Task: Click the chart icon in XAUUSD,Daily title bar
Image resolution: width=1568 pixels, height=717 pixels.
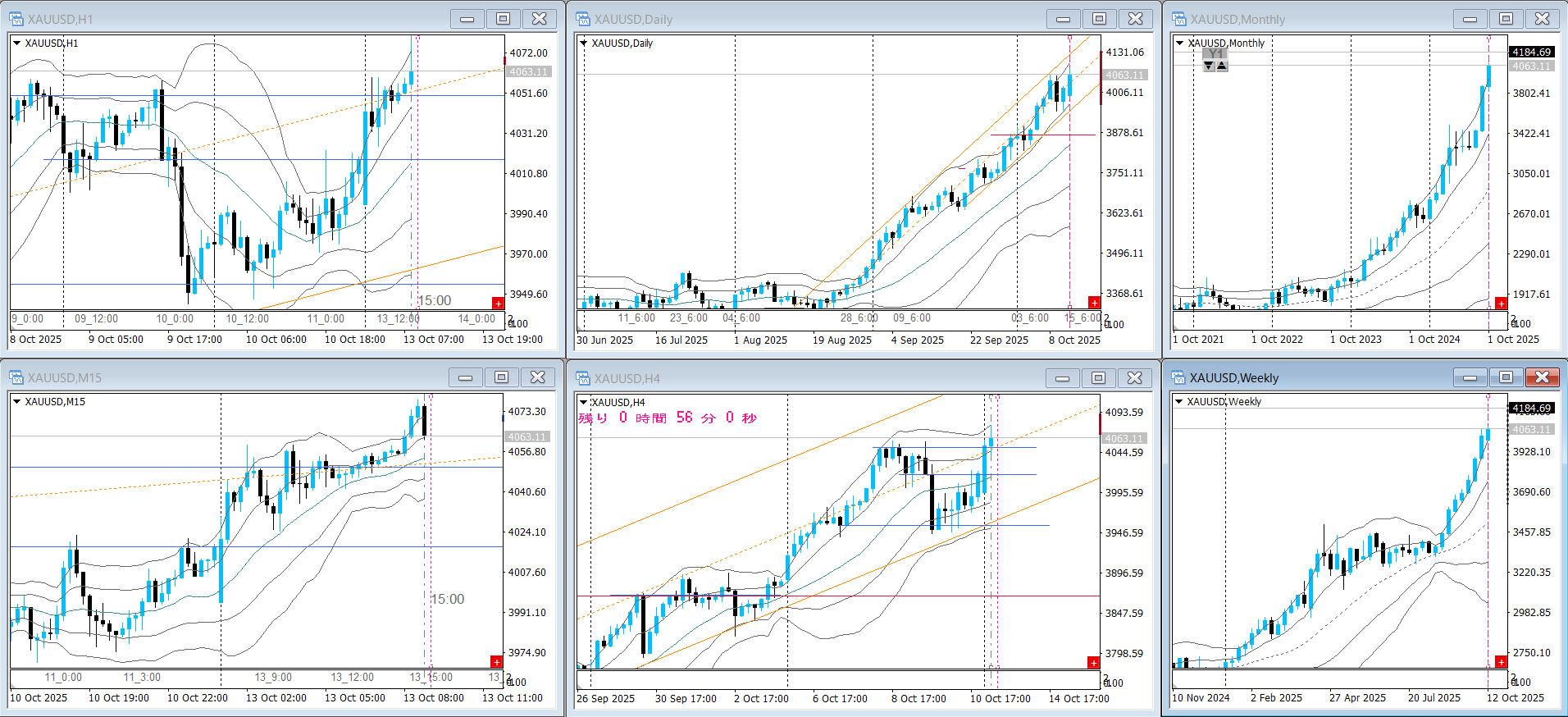Action: [x=583, y=19]
